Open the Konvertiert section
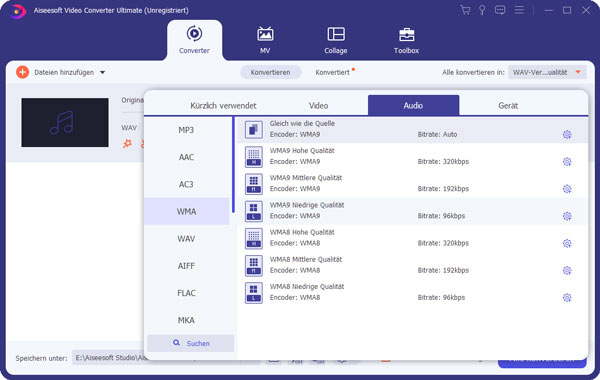 pos(333,72)
